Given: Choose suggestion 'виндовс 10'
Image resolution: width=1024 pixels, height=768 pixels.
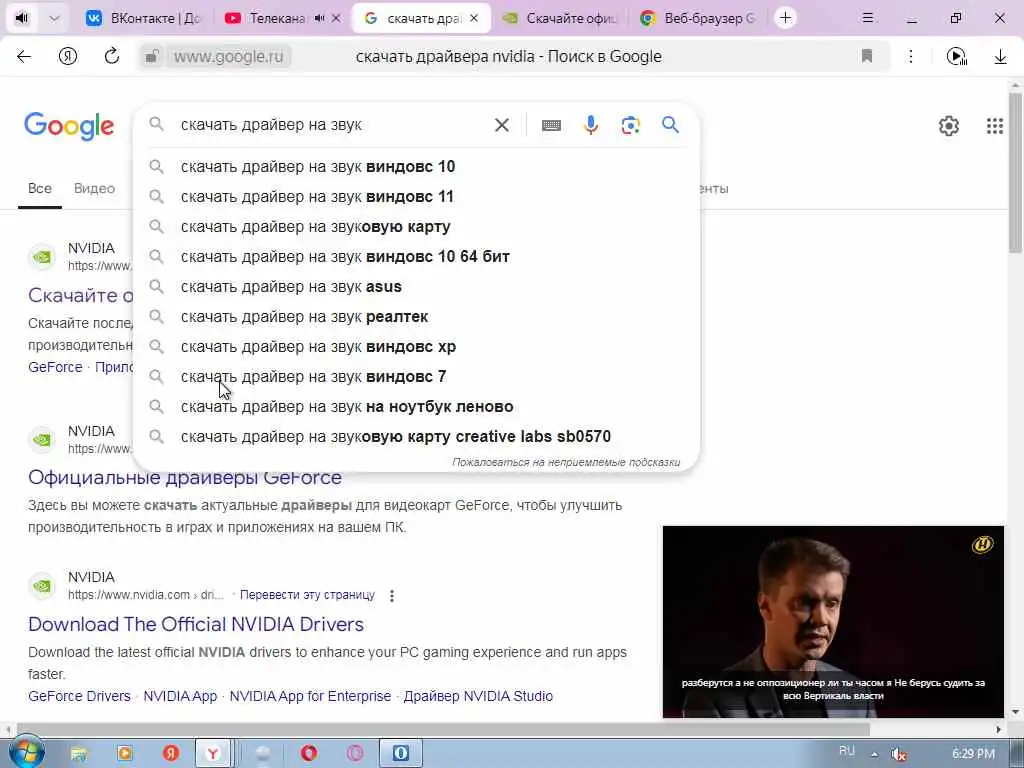Looking at the screenshot, I should tap(416, 167).
